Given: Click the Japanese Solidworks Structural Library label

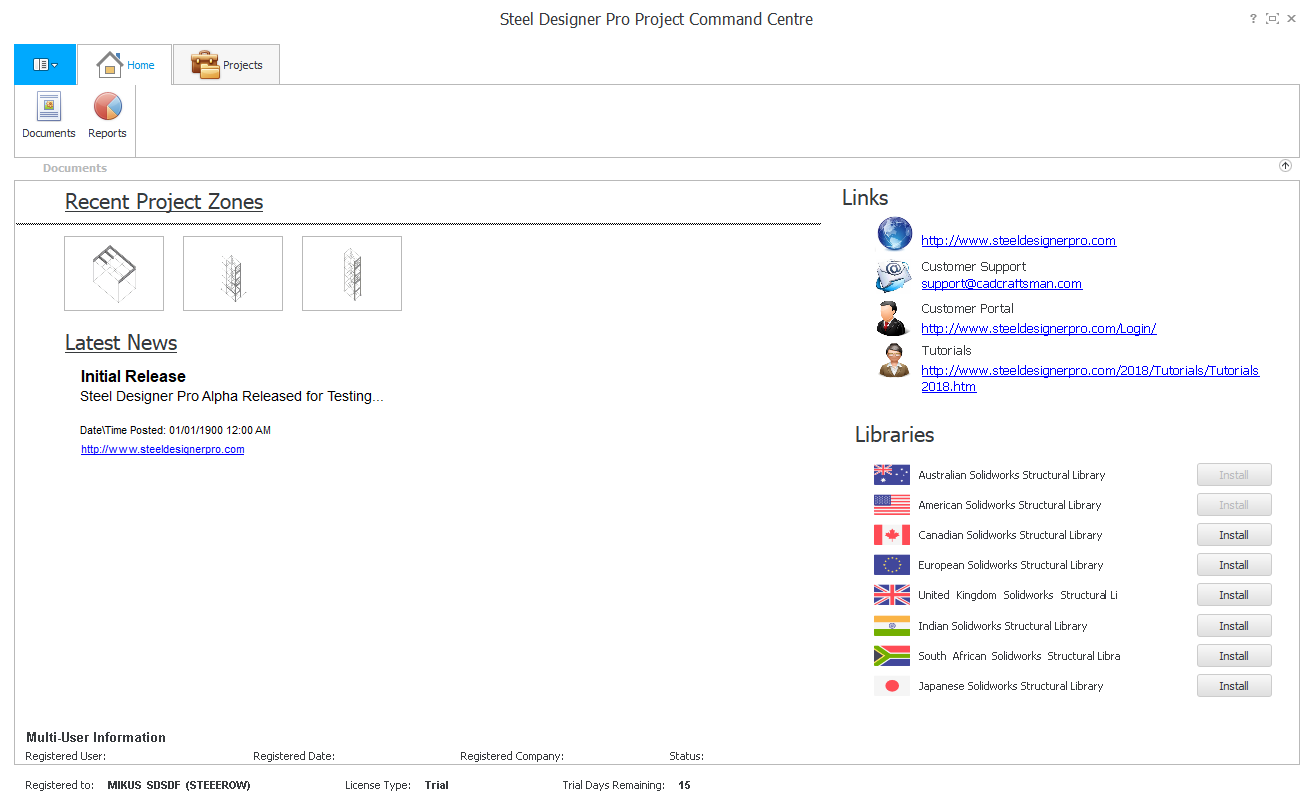Looking at the screenshot, I should point(1011,686).
